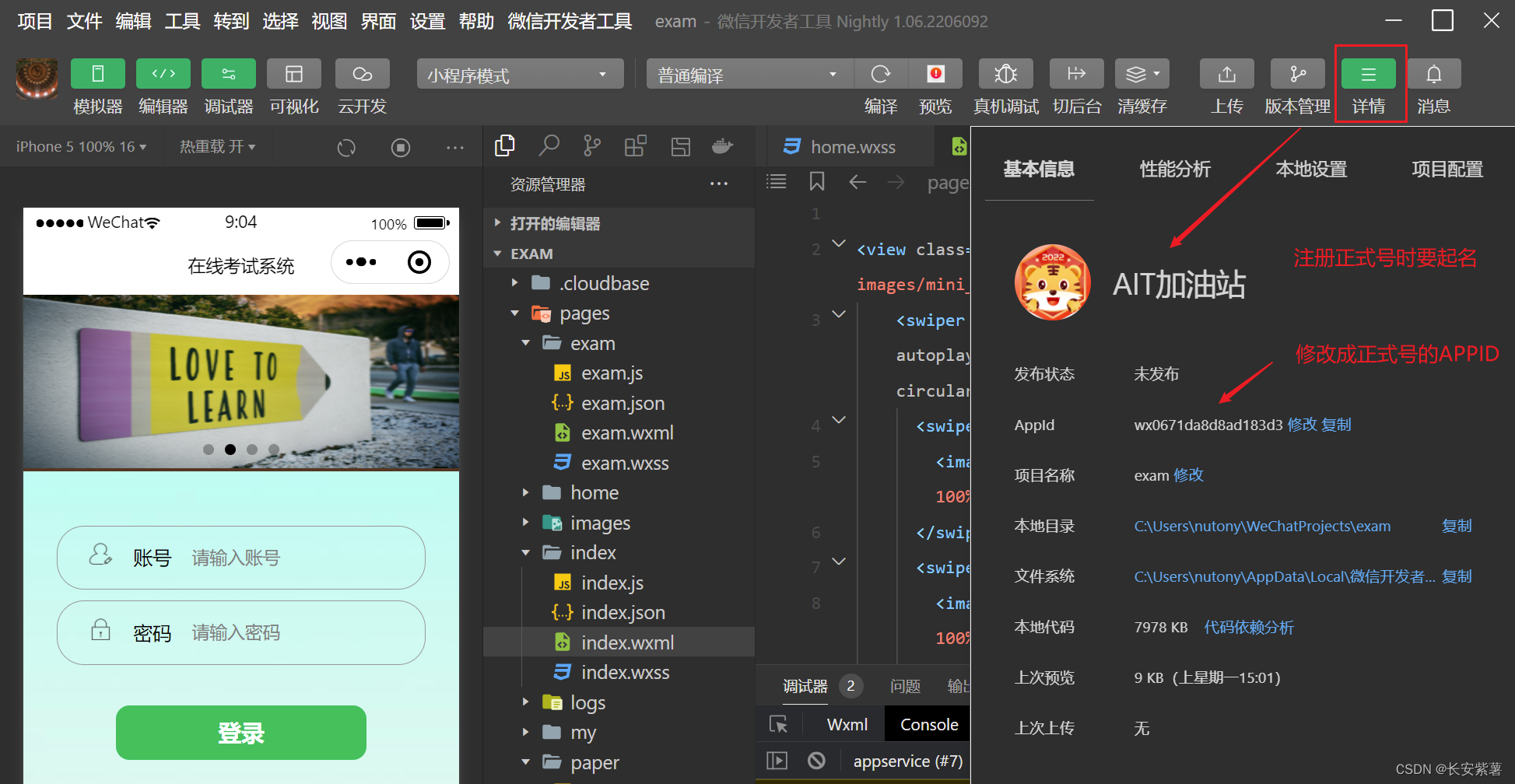The image size is (1515, 784).
Task: Open simulator more options ellipsis
Action: tap(455, 147)
